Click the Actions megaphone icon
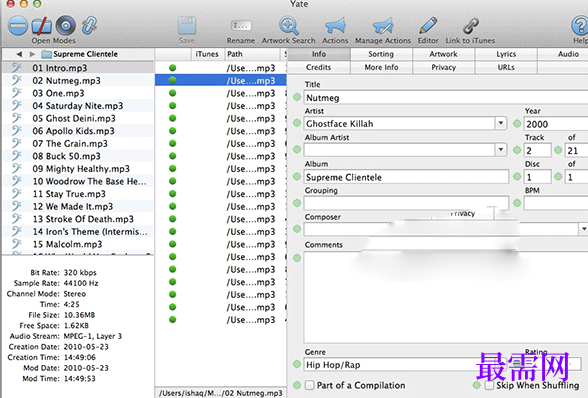Image resolution: width=588 pixels, height=398 pixels. coord(335,26)
